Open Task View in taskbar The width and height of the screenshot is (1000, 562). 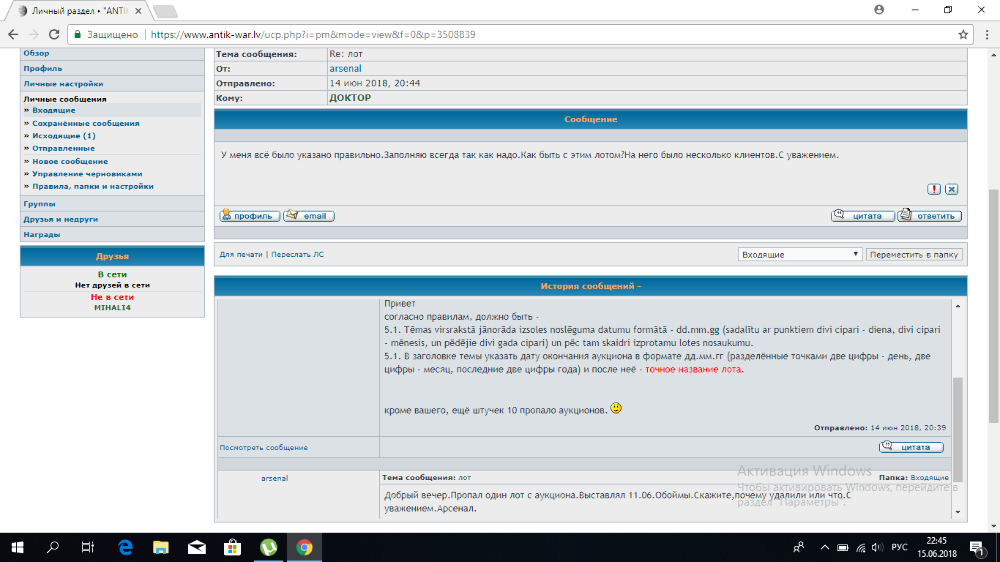coord(88,547)
